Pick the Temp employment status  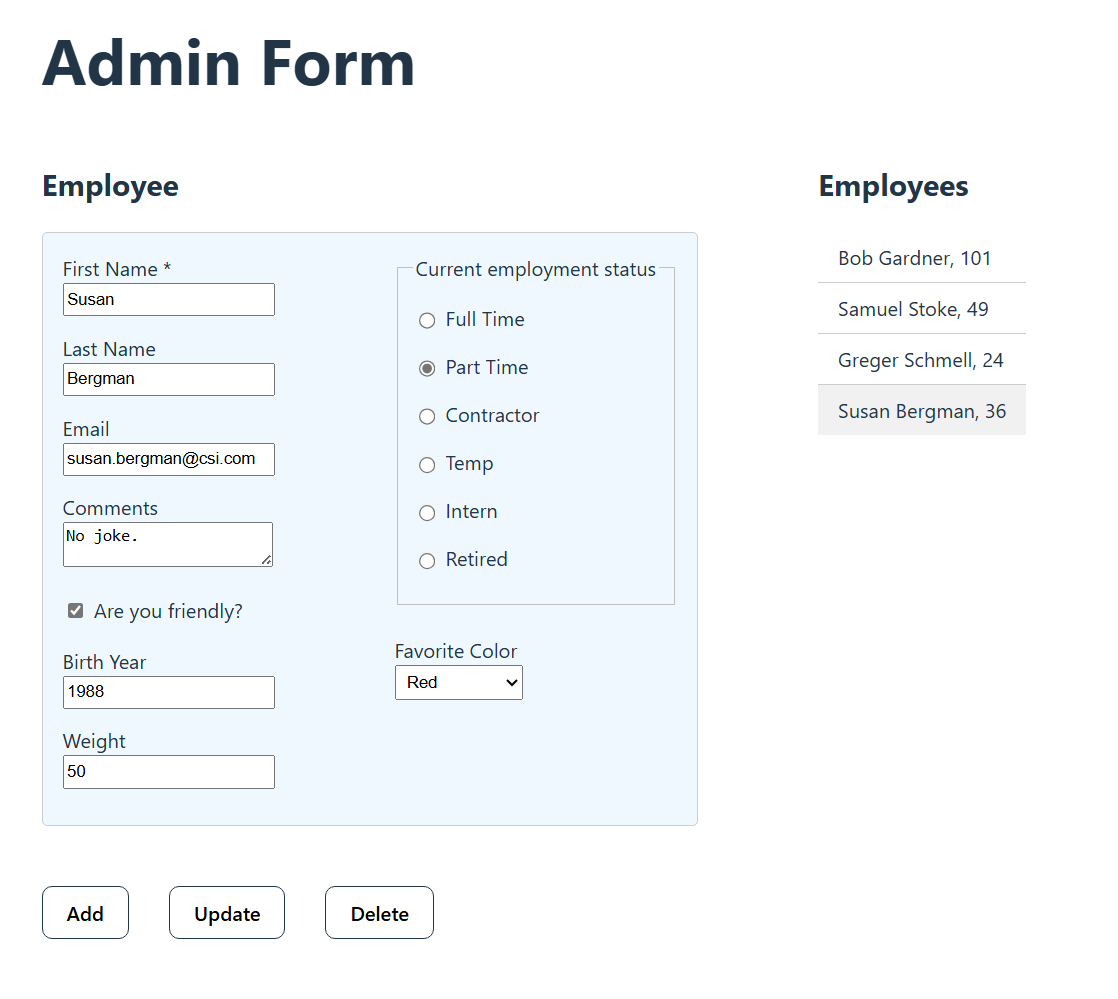point(427,464)
